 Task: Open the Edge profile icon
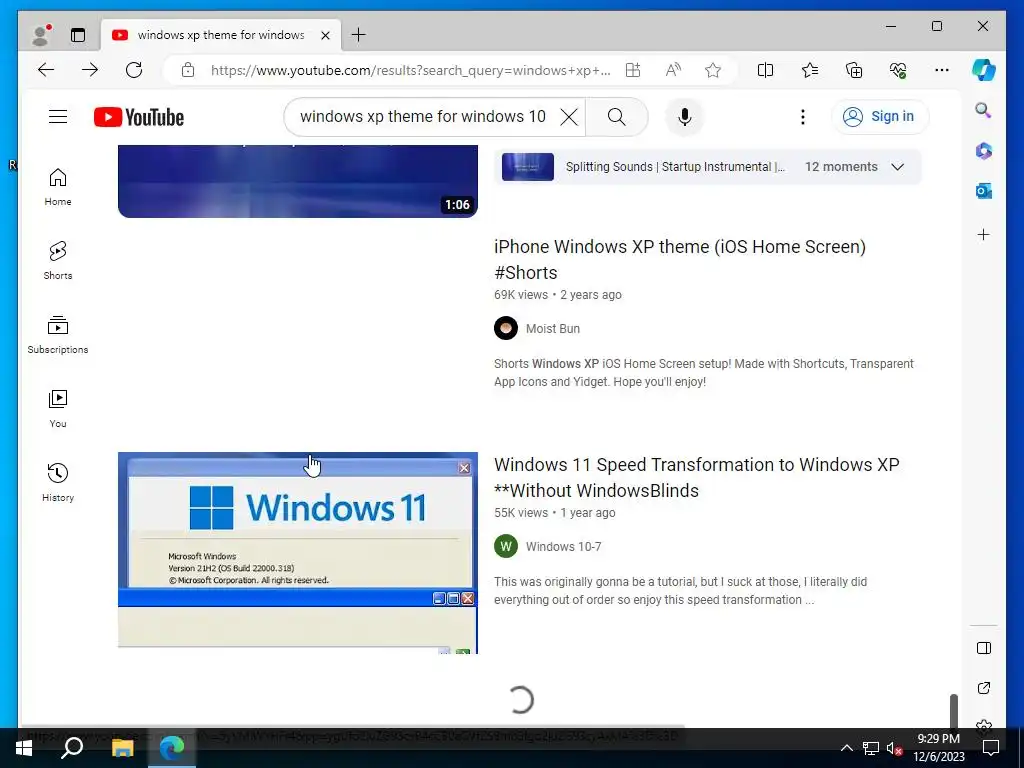[41, 35]
